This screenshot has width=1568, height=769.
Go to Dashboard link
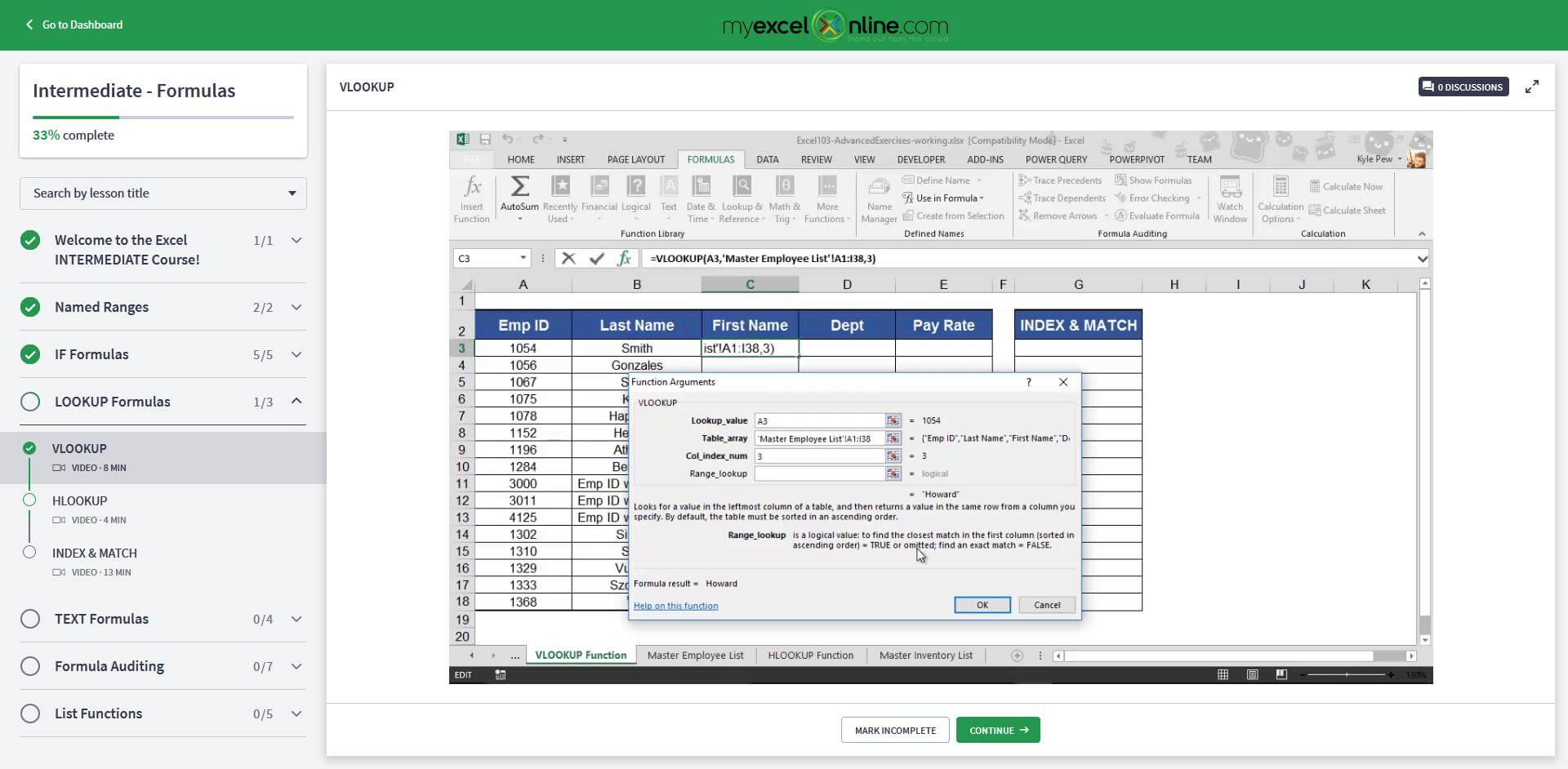[73, 24]
